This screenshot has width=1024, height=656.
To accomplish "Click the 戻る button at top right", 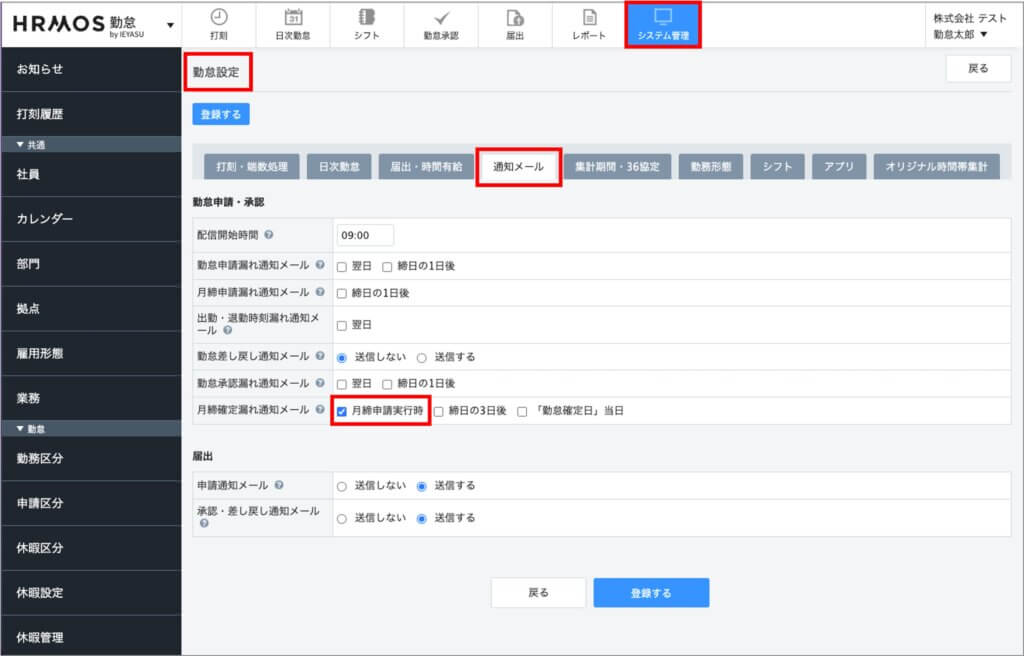I will tap(978, 69).
